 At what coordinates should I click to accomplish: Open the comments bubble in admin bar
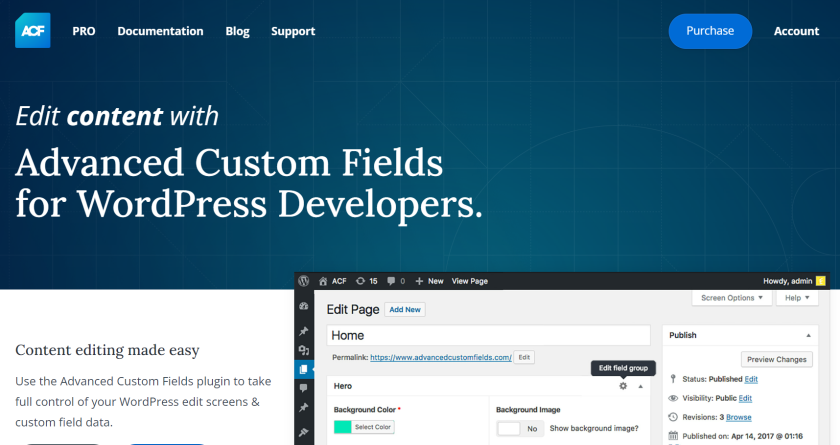pyautogui.click(x=395, y=281)
